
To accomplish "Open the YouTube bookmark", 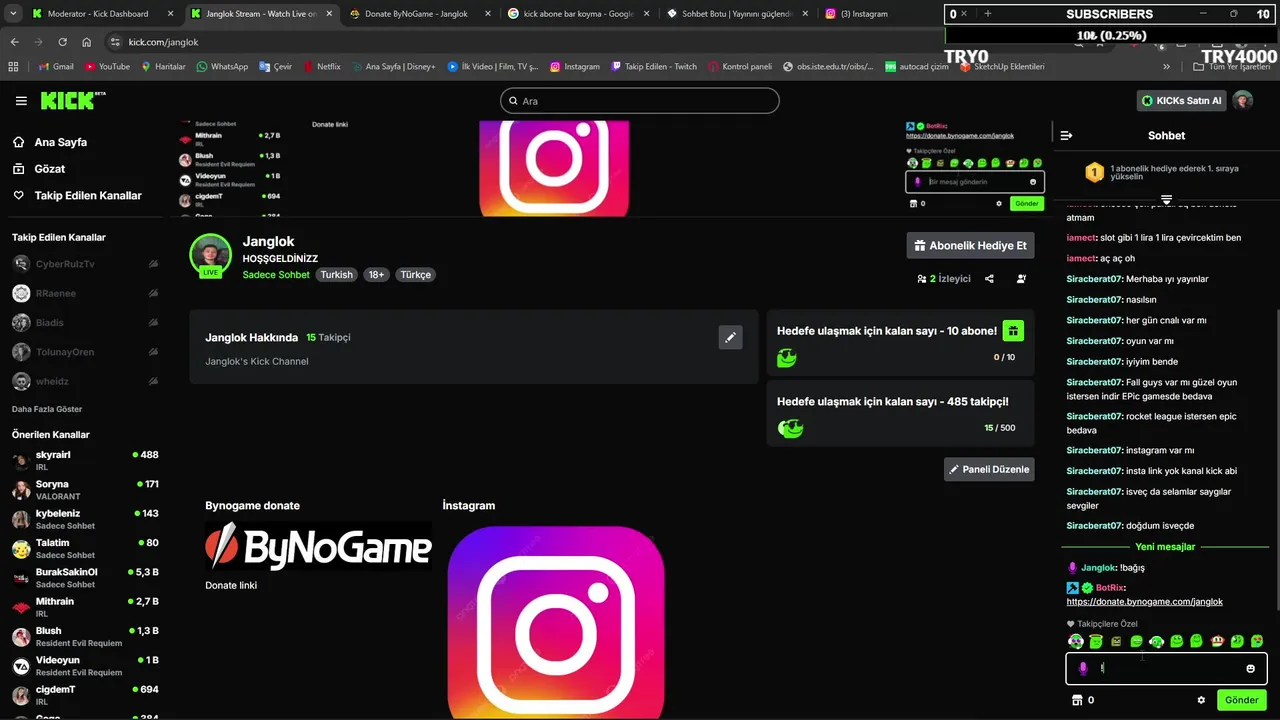I will pyautogui.click(x=107, y=67).
